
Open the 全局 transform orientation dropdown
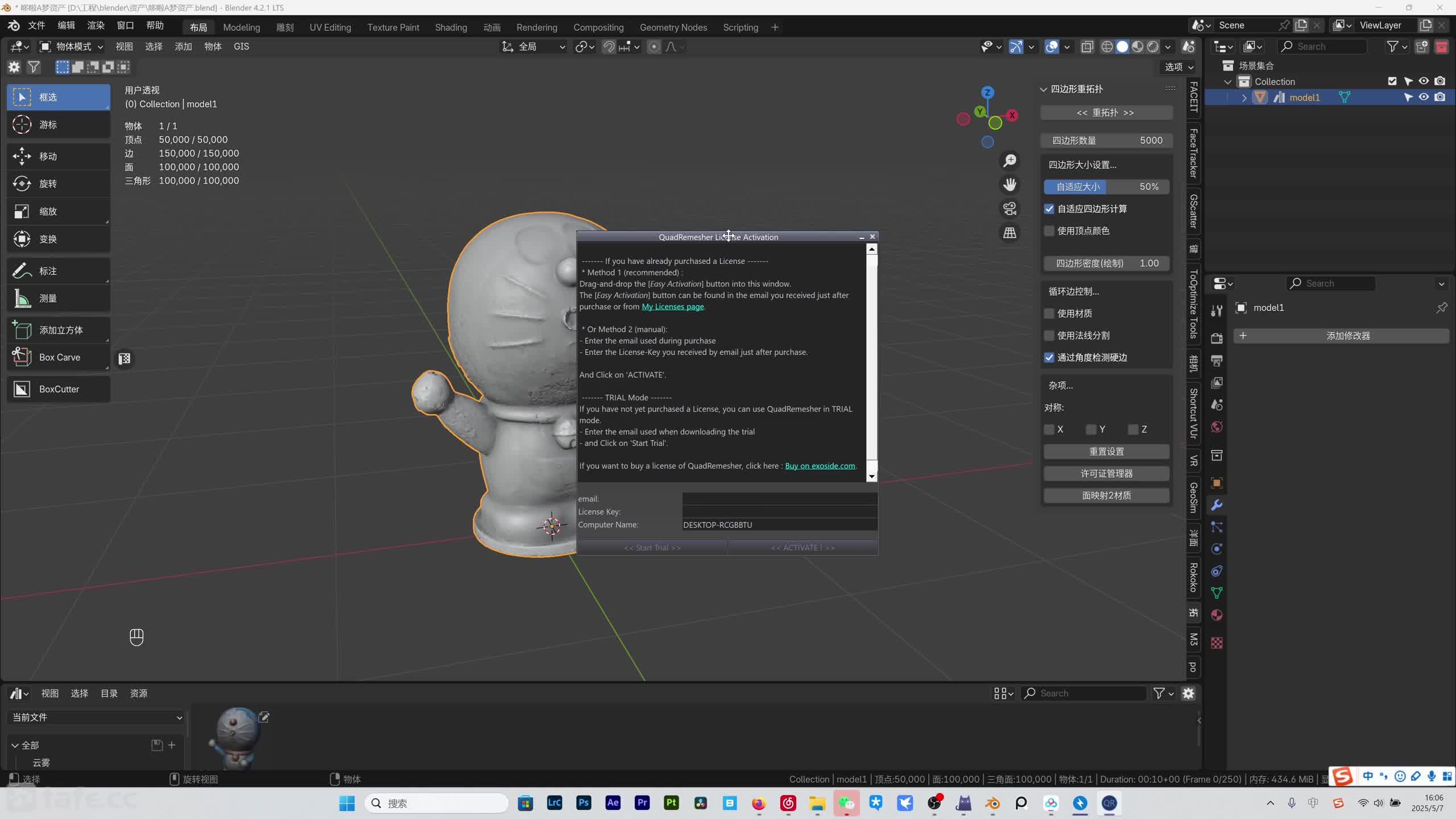[533, 47]
